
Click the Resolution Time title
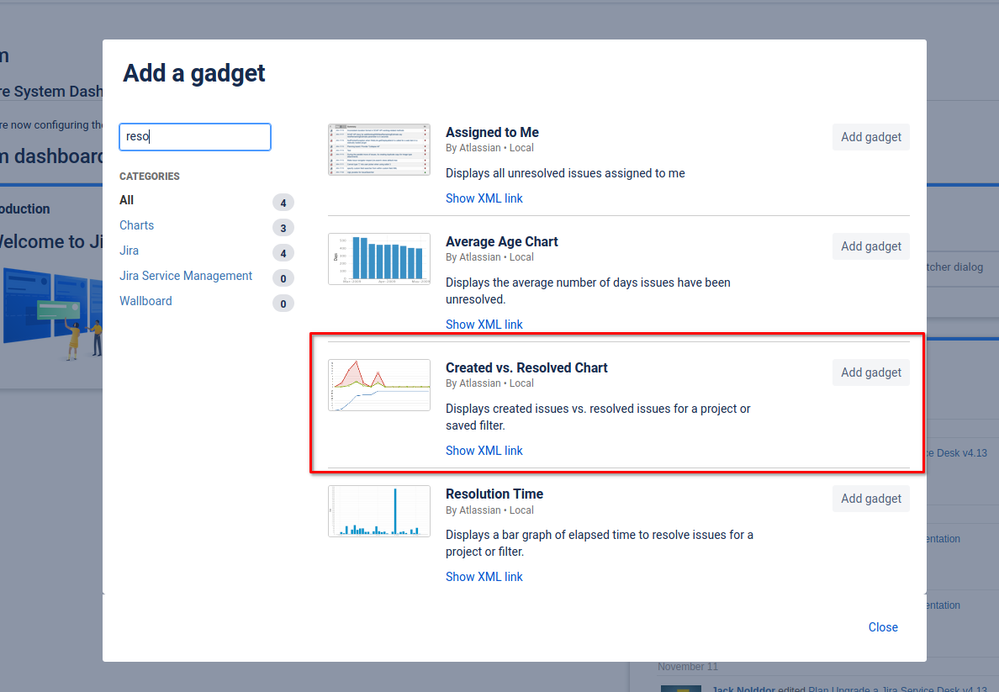tap(494, 494)
